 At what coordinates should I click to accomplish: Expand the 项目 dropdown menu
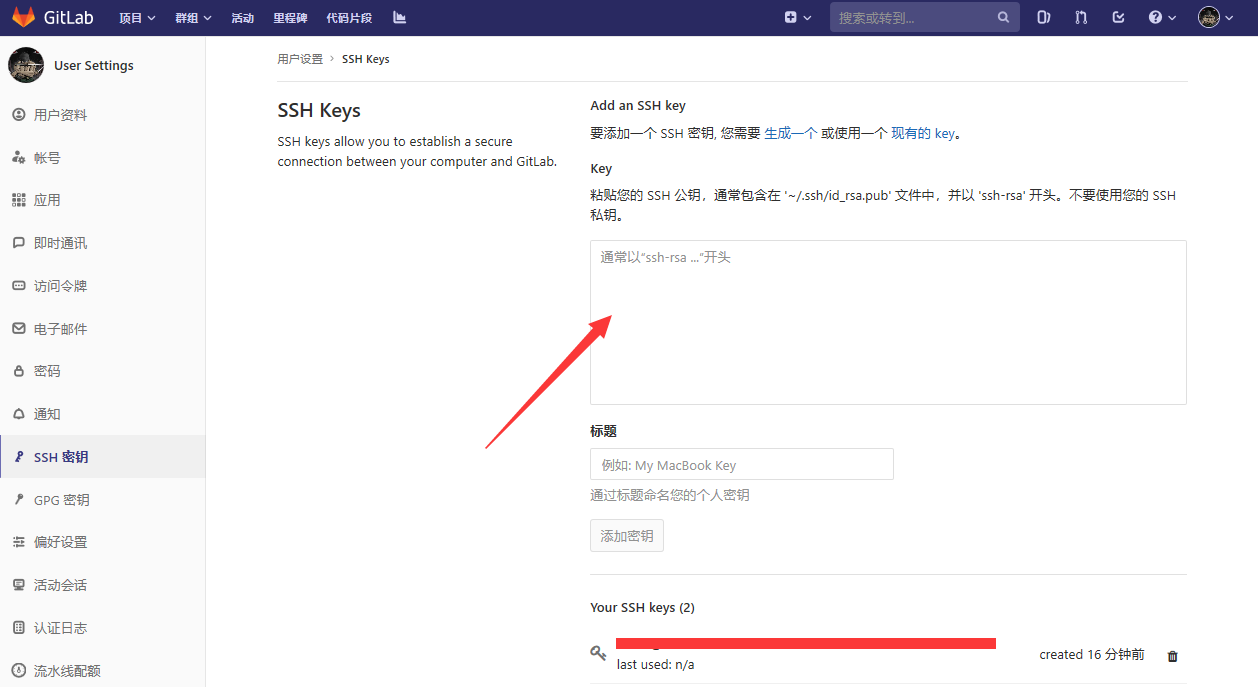tap(137, 16)
